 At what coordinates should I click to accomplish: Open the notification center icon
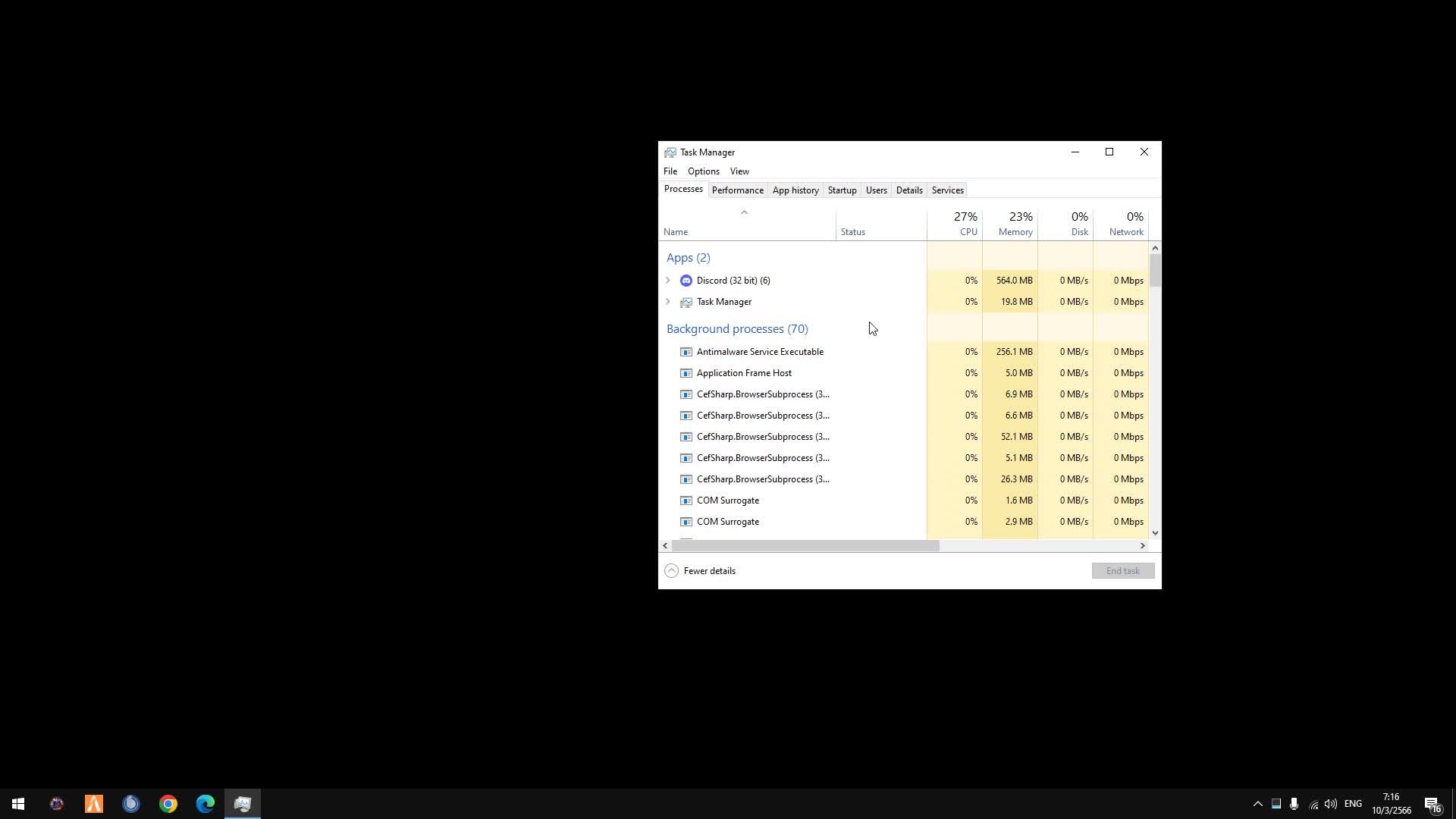coord(1432,804)
